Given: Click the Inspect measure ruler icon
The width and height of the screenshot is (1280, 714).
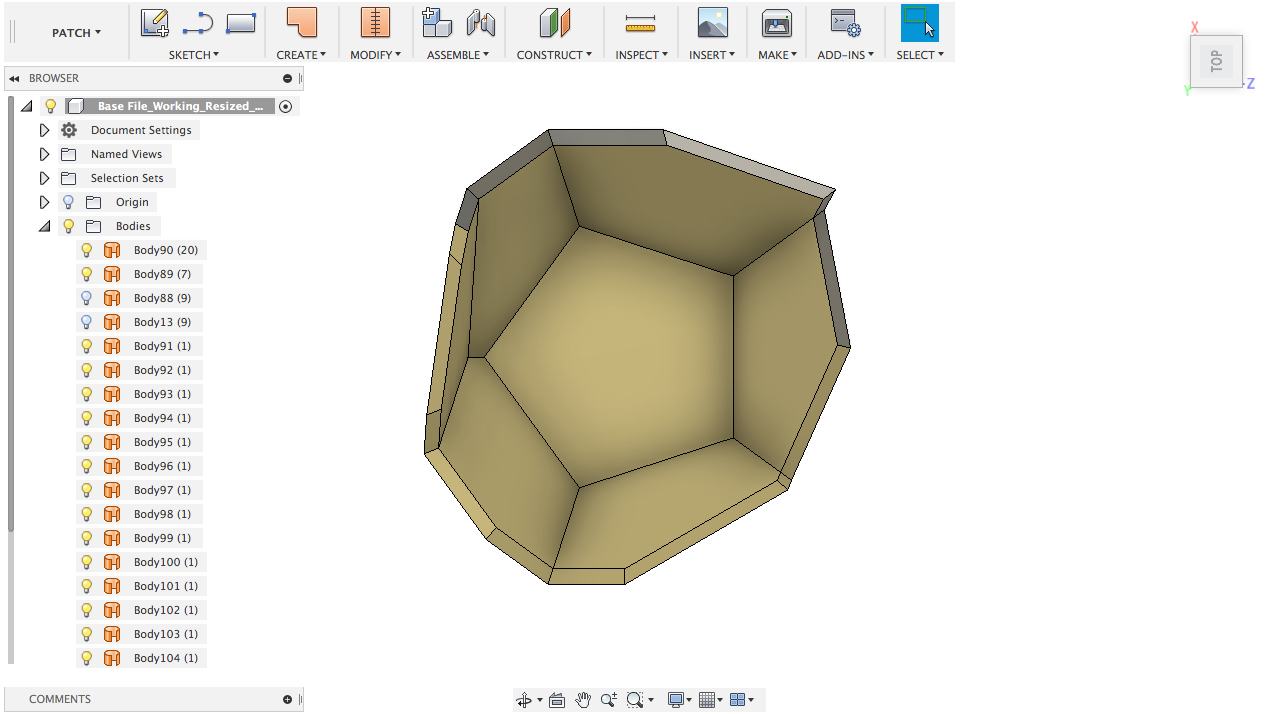Looking at the screenshot, I should [x=640, y=24].
